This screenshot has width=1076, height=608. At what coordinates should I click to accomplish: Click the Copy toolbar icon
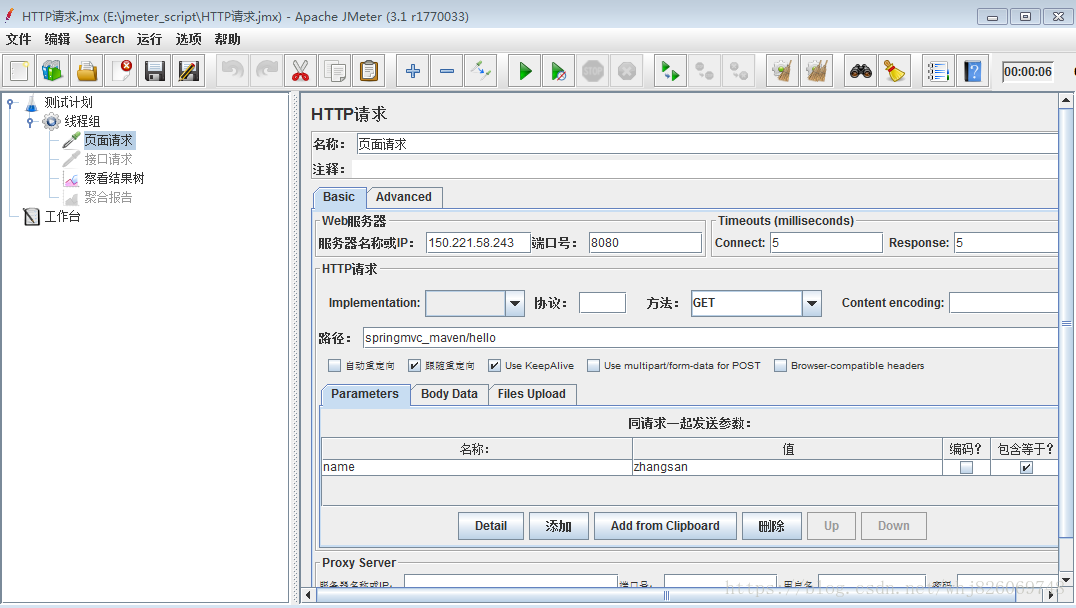pos(335,71)
